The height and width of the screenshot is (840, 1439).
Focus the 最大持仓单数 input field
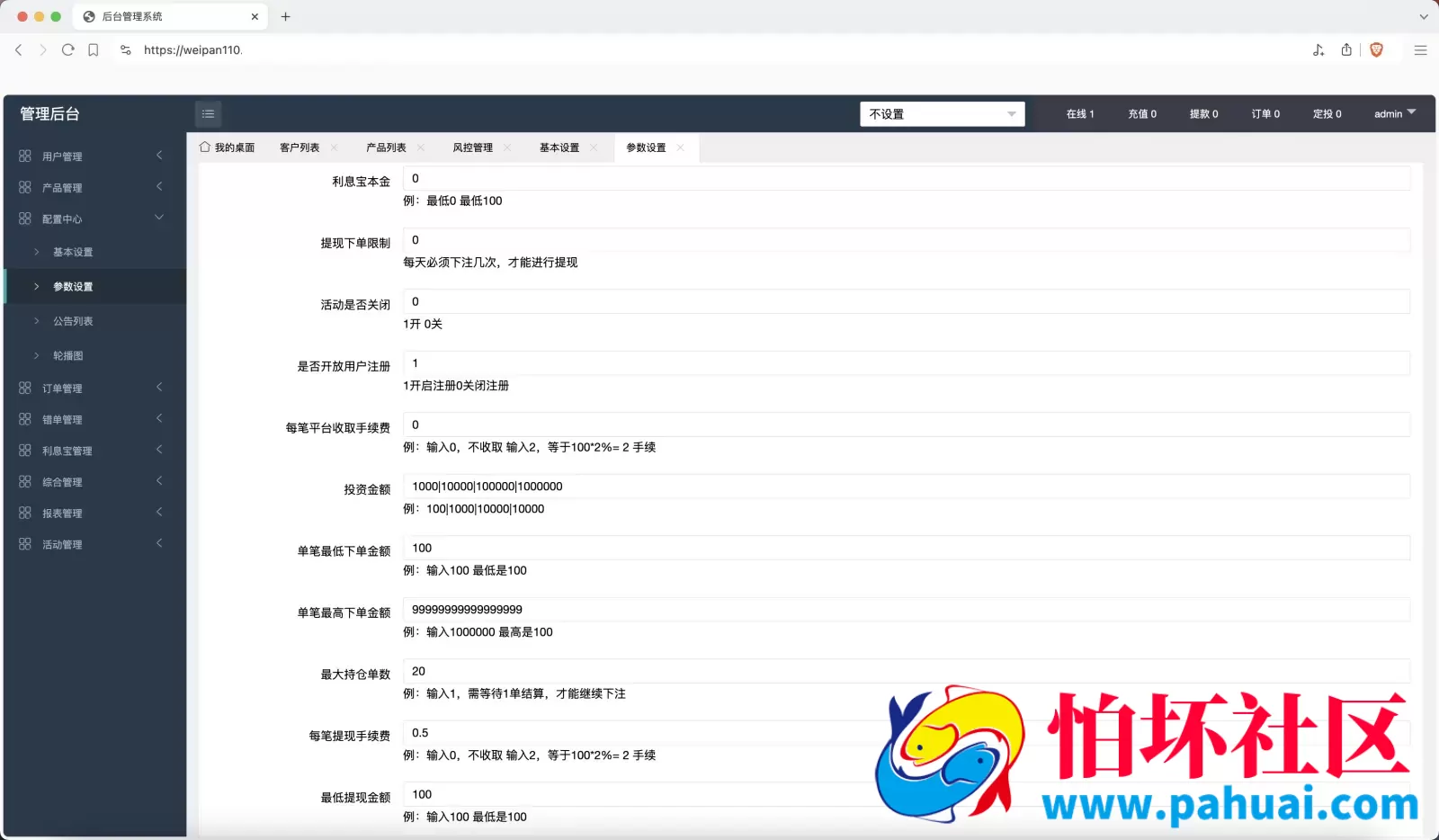[x=907, y=671]
